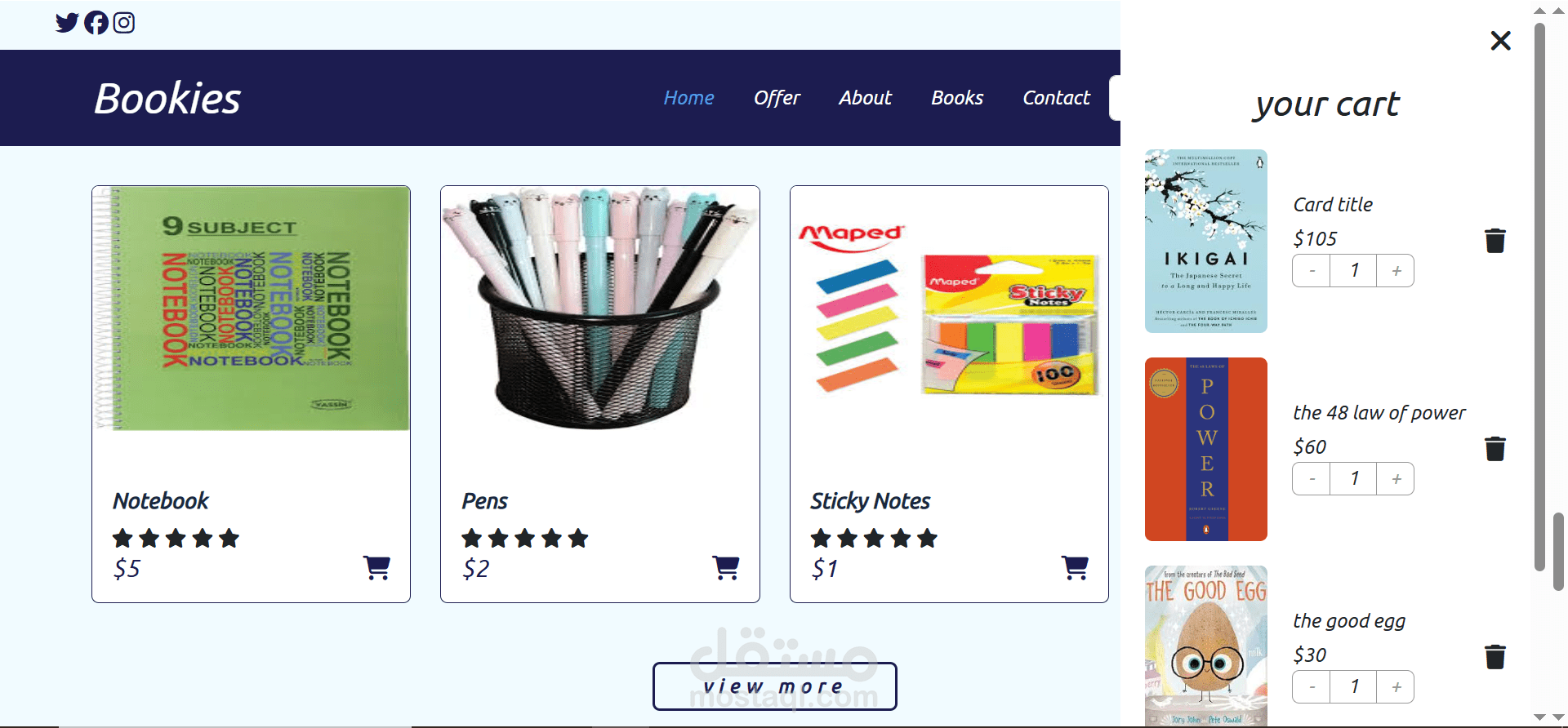Open the Offer nav link
Viewport: 1568px width, 728px height.
tap(777, 98)
